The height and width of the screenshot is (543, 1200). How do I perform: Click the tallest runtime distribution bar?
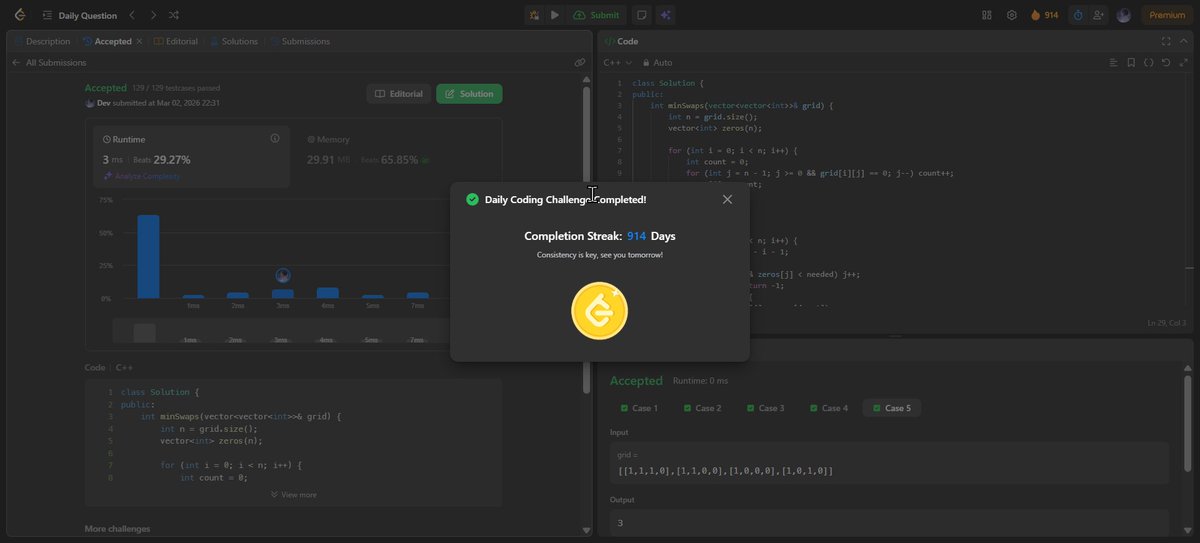(148, 257)
